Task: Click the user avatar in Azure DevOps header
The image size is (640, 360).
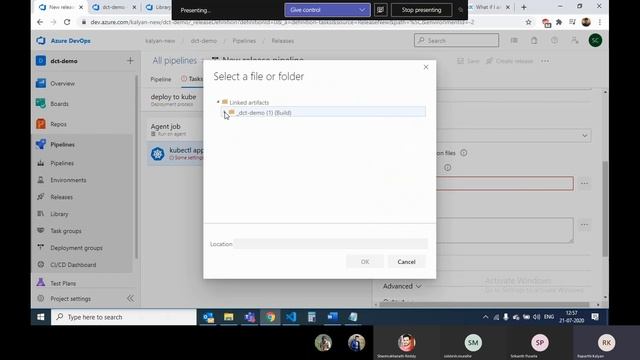Action: pos(596,40)
